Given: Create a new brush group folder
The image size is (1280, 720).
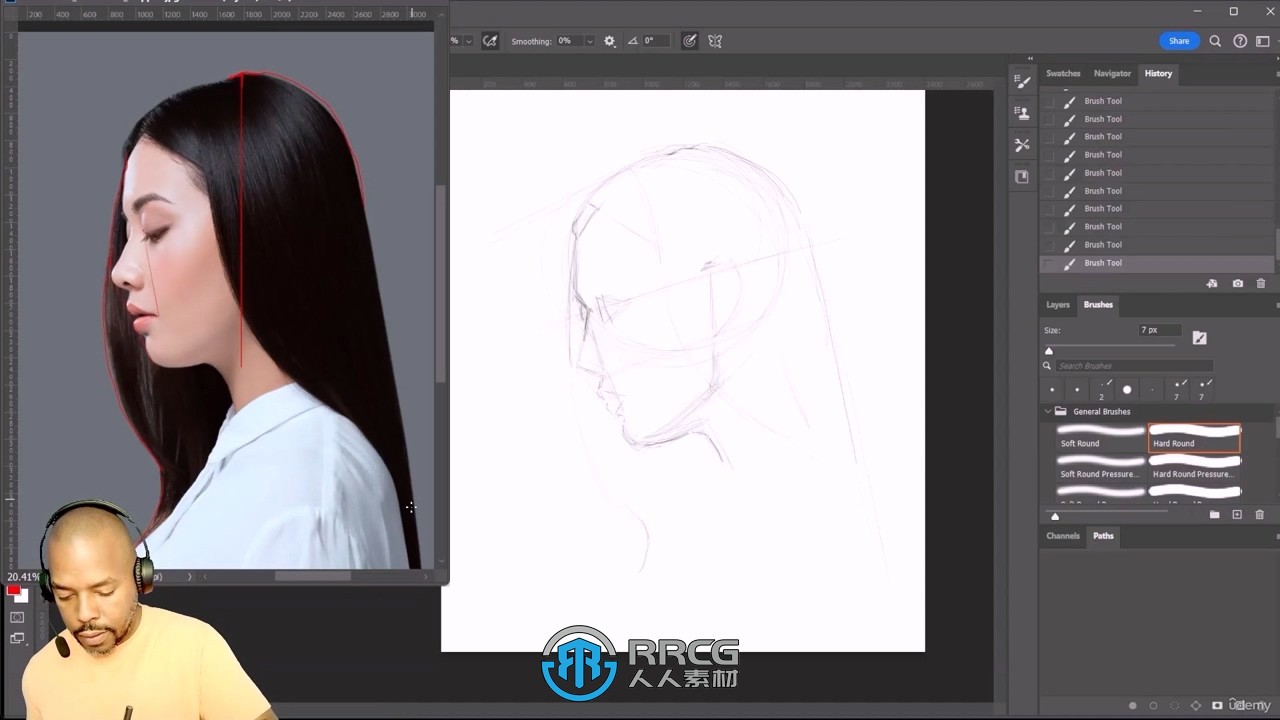Looking at the screenshot, I should [x=1214, y=515].
